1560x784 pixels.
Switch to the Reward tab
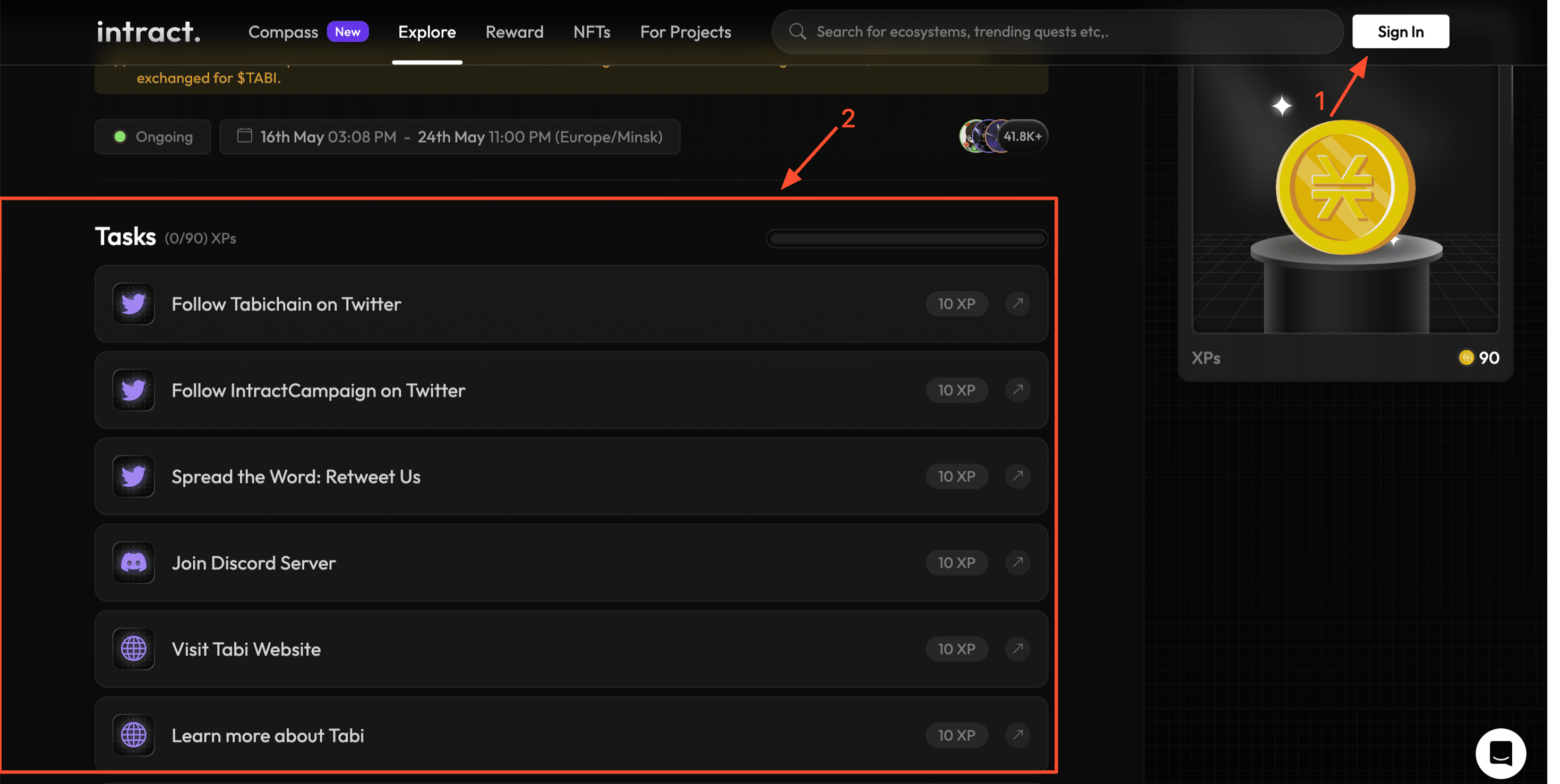point(514,32)
